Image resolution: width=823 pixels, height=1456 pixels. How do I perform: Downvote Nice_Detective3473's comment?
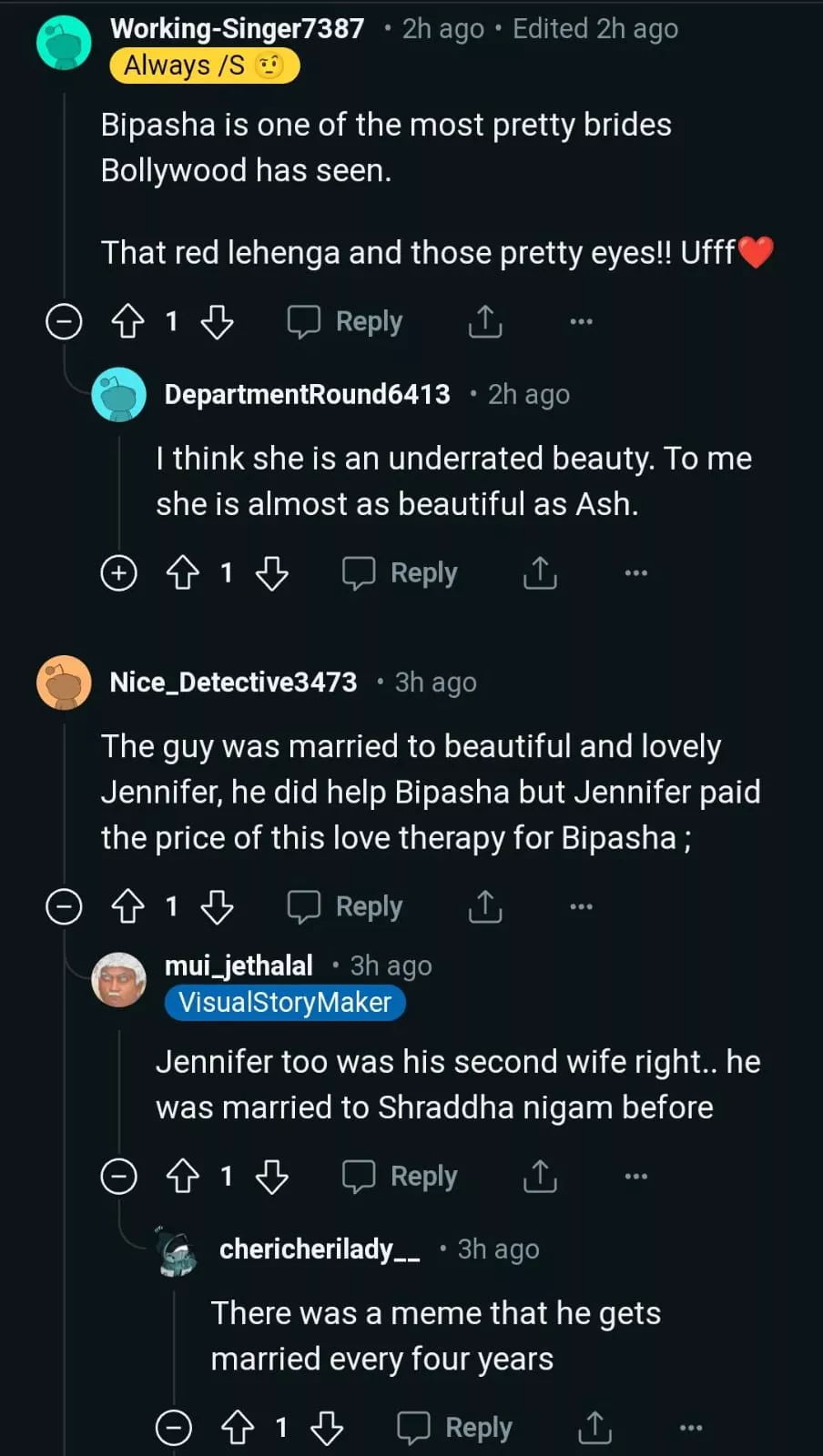tap(217, 906)
